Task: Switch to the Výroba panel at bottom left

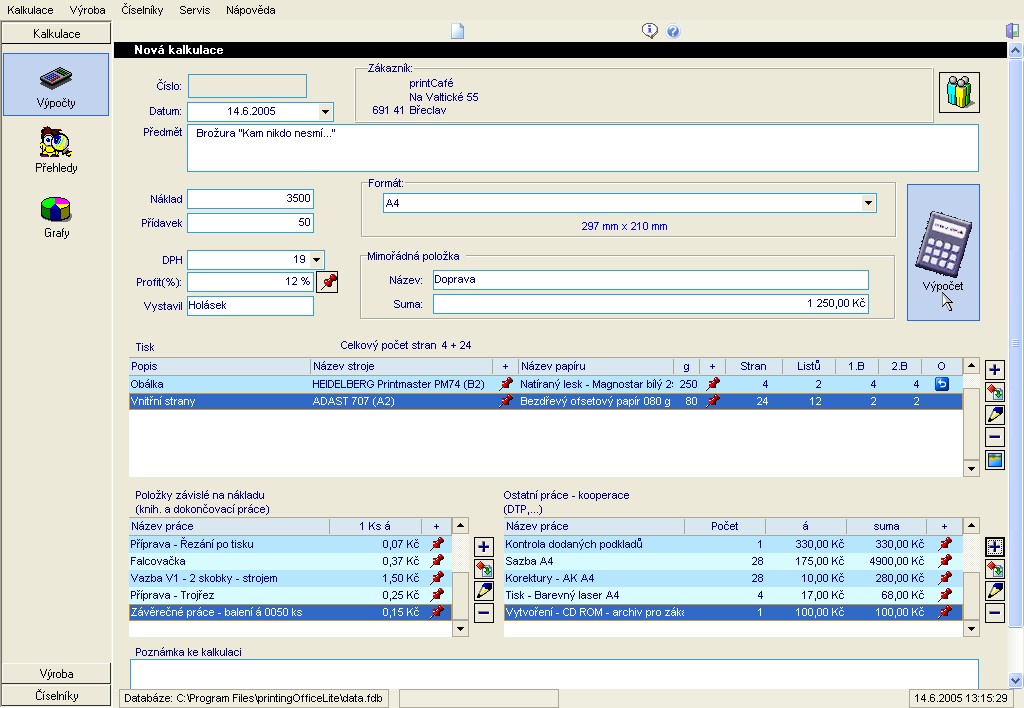Action: click(56, 674)
